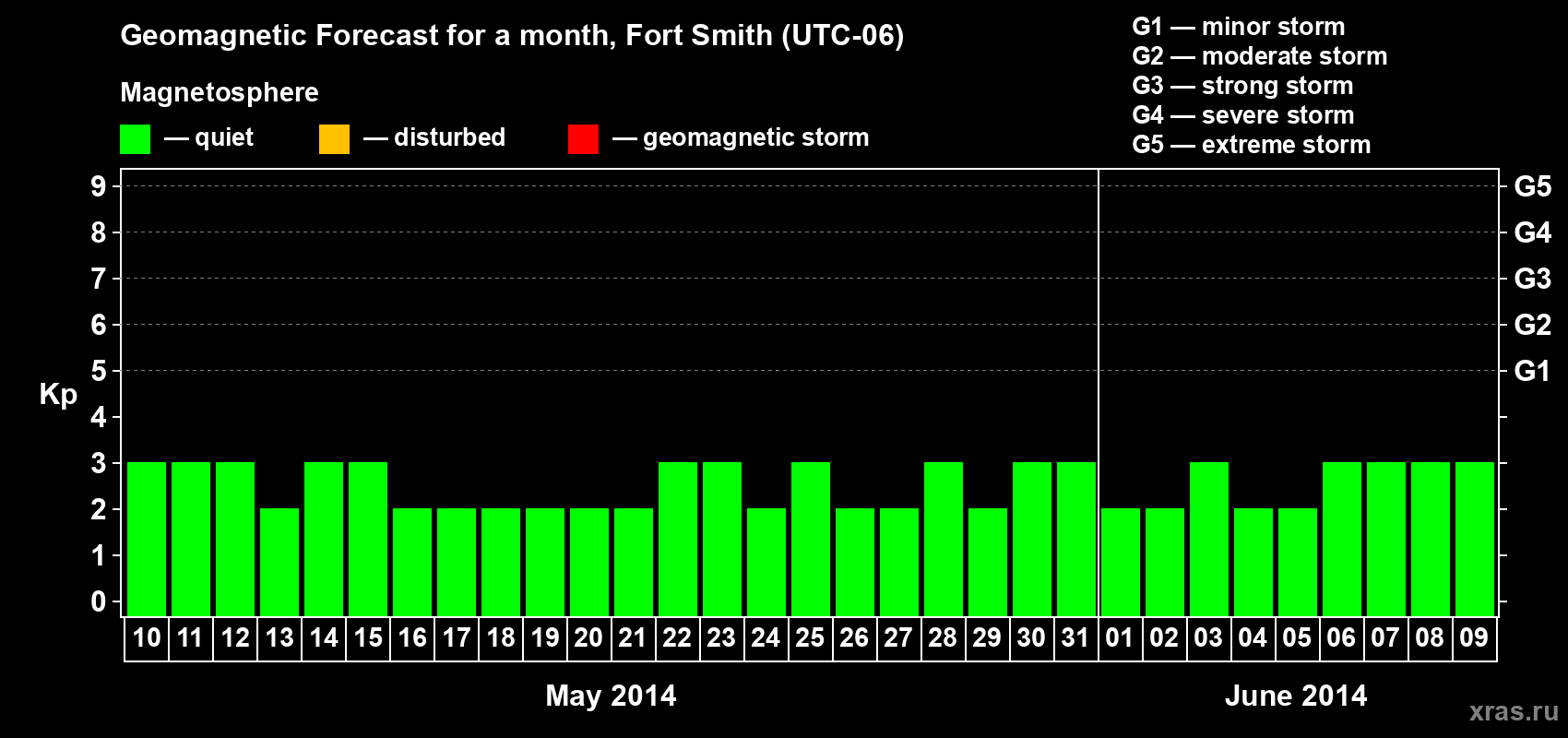Select the May 10 bar
The height and width of the screenshot is (738, 1568).
(x=147, y=539)
